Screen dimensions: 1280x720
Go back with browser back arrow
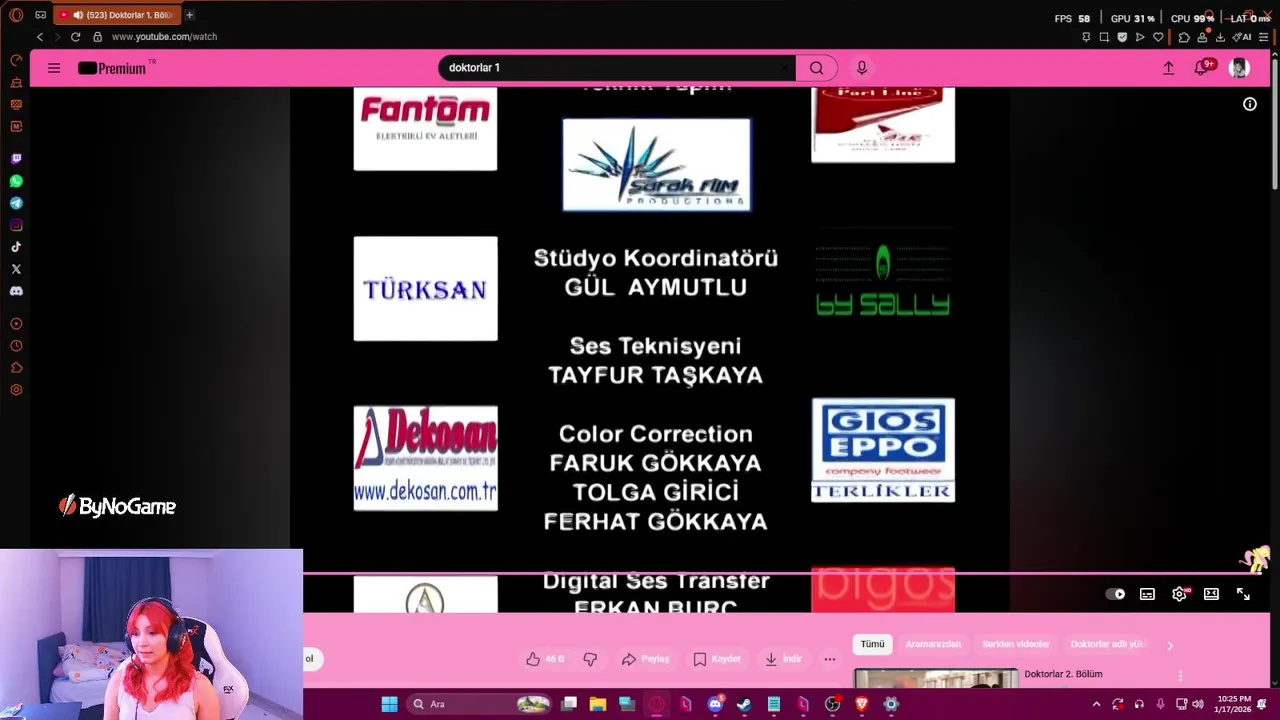(x=40, y=37)
